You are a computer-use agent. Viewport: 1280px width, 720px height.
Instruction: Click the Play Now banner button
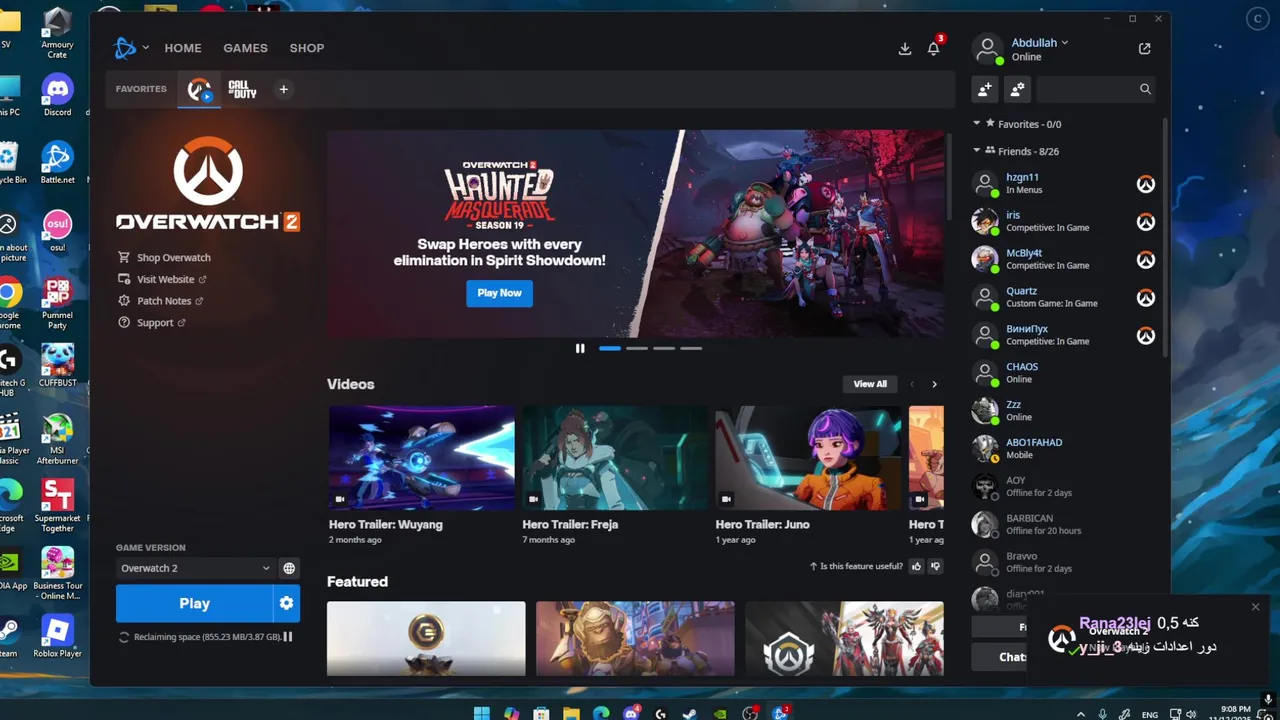pyautogui.click(x=499, y=293)
